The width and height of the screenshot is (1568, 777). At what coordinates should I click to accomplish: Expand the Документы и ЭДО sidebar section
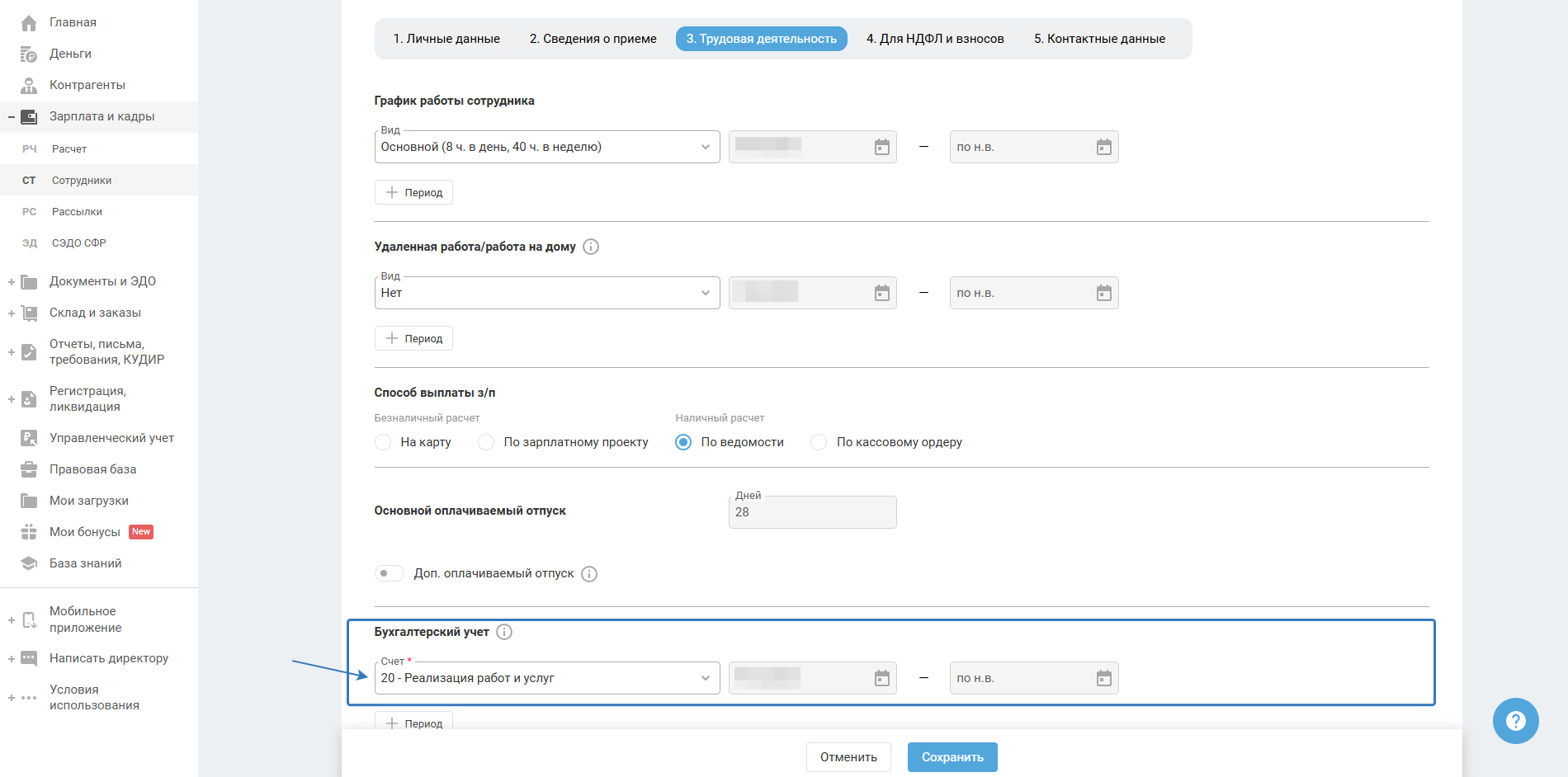(12, 282)
